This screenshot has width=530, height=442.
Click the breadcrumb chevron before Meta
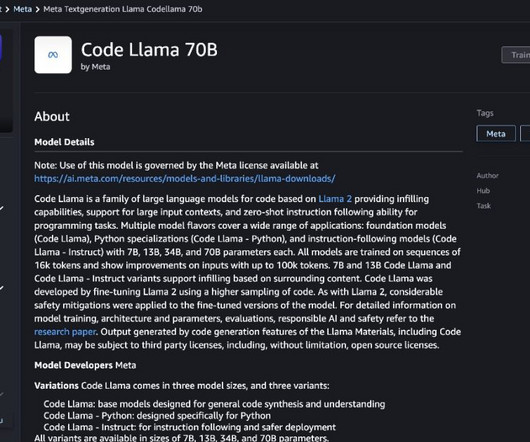click(x=7, y=9)
